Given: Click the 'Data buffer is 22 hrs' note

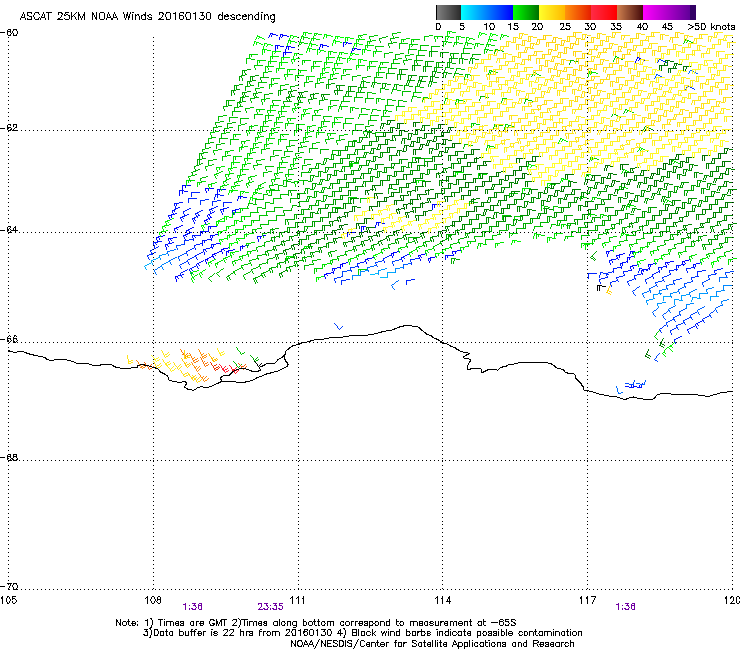Looking at the screenshot, I should [362, 633].
